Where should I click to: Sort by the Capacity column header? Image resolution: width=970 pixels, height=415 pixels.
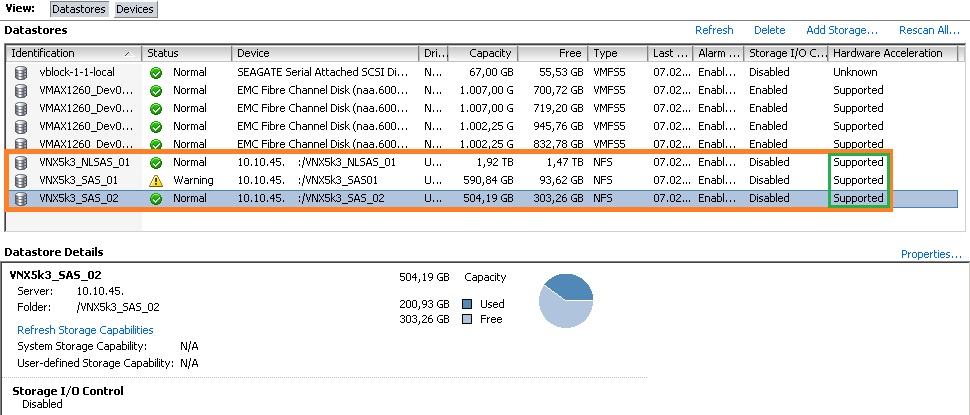[483, 53]
